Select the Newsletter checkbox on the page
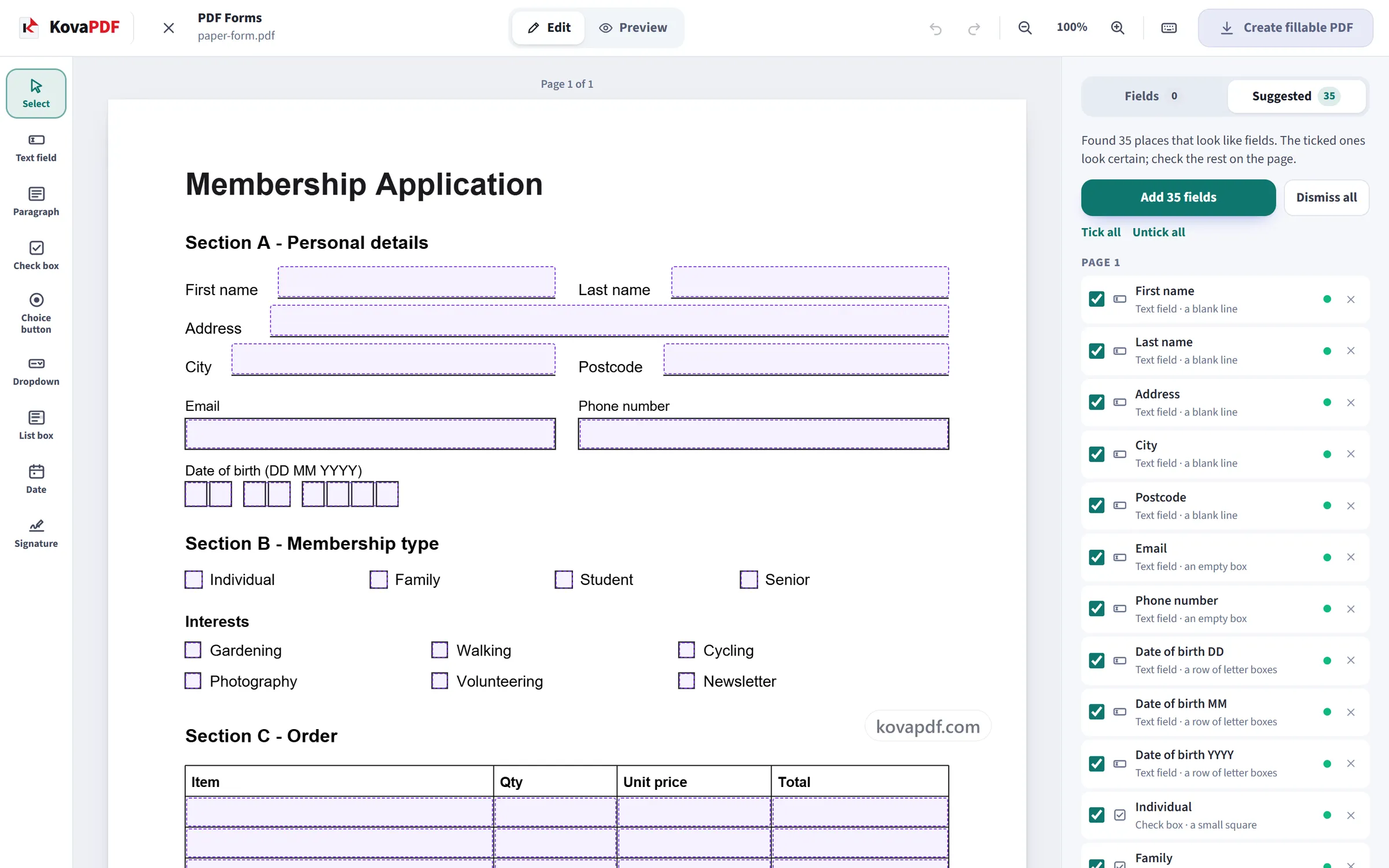Screen dimensions: 1389x868 [x=686, y=681]
